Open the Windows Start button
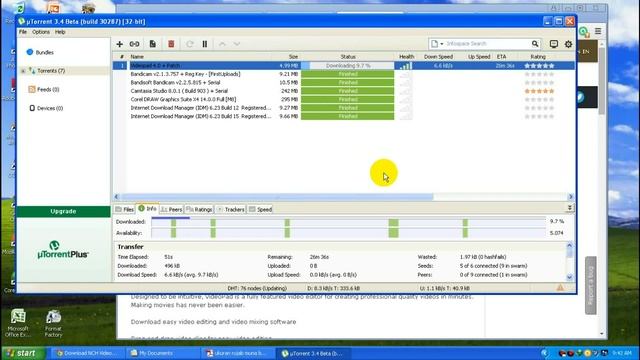The height and width of the screenshot is (360, 640). click(22, 353)
